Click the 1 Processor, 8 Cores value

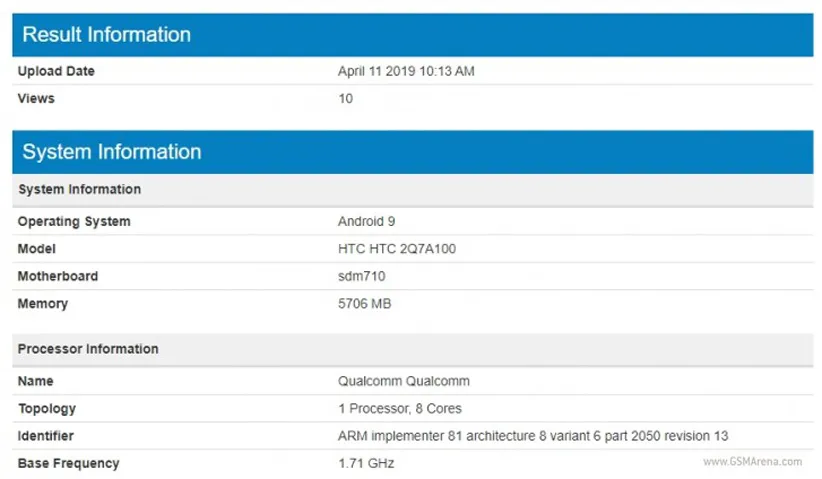pyautogui.click(x=400, y=409)
